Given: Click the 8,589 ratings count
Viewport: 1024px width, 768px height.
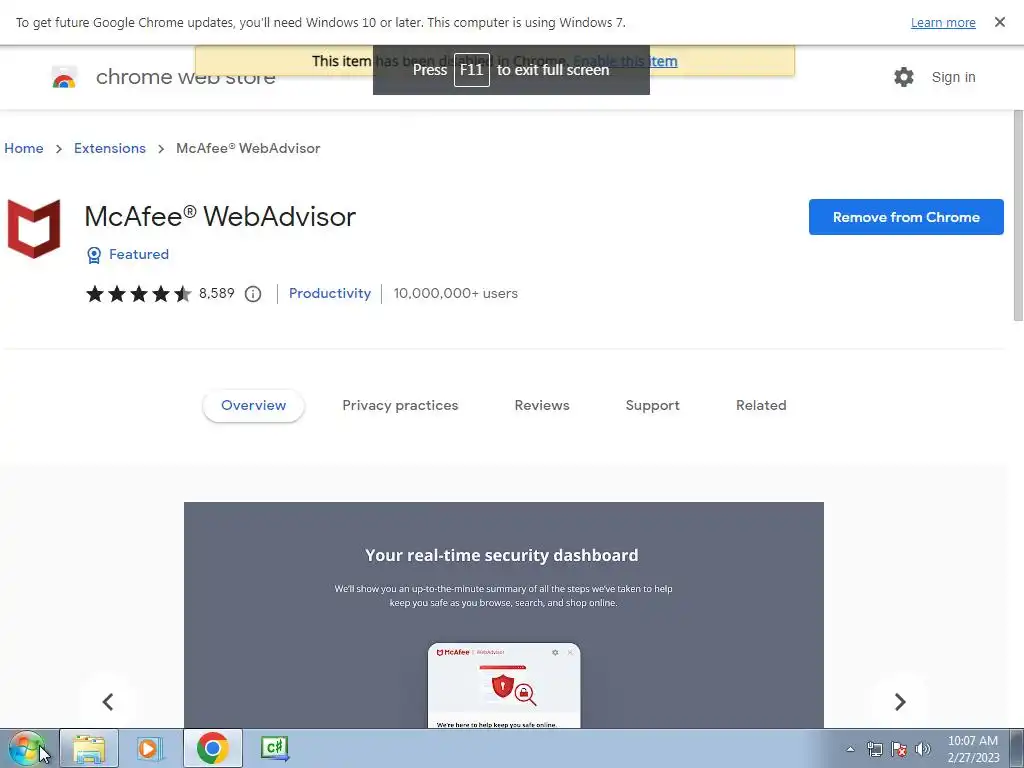Looking at the screenshot, I should point(216,294).
